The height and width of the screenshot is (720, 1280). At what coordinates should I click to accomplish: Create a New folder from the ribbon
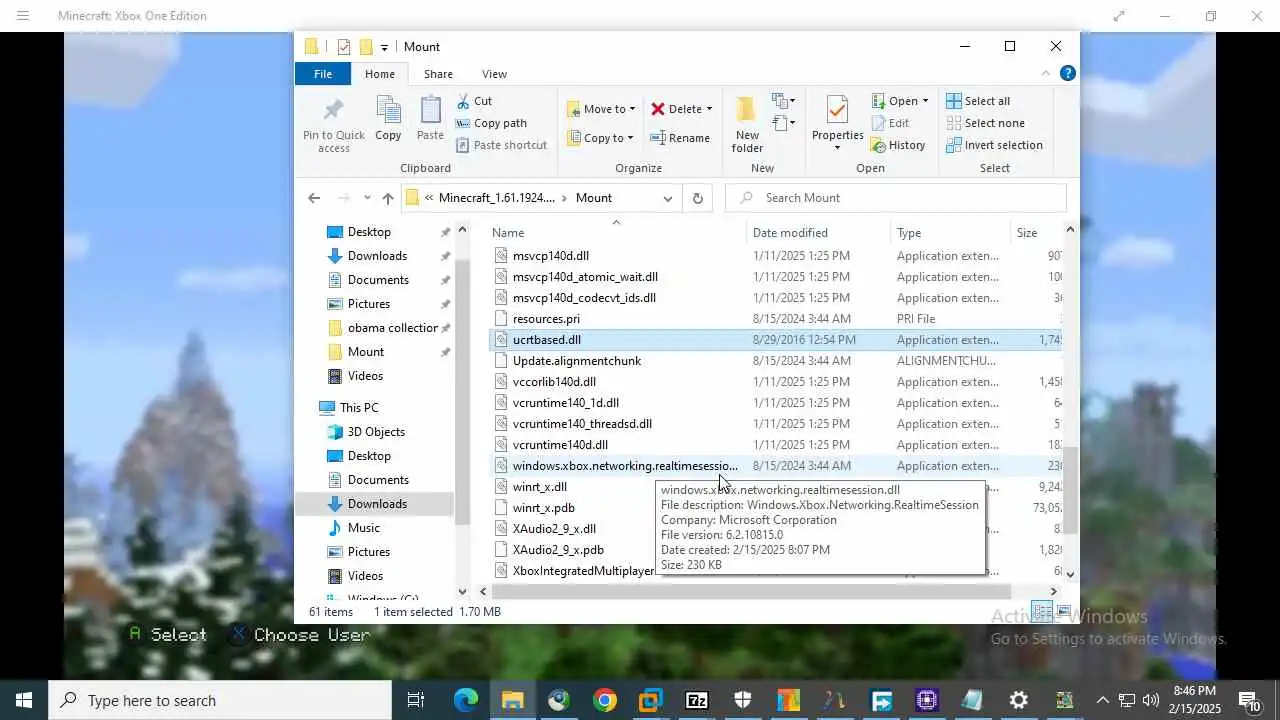click(x=746, y=124)
